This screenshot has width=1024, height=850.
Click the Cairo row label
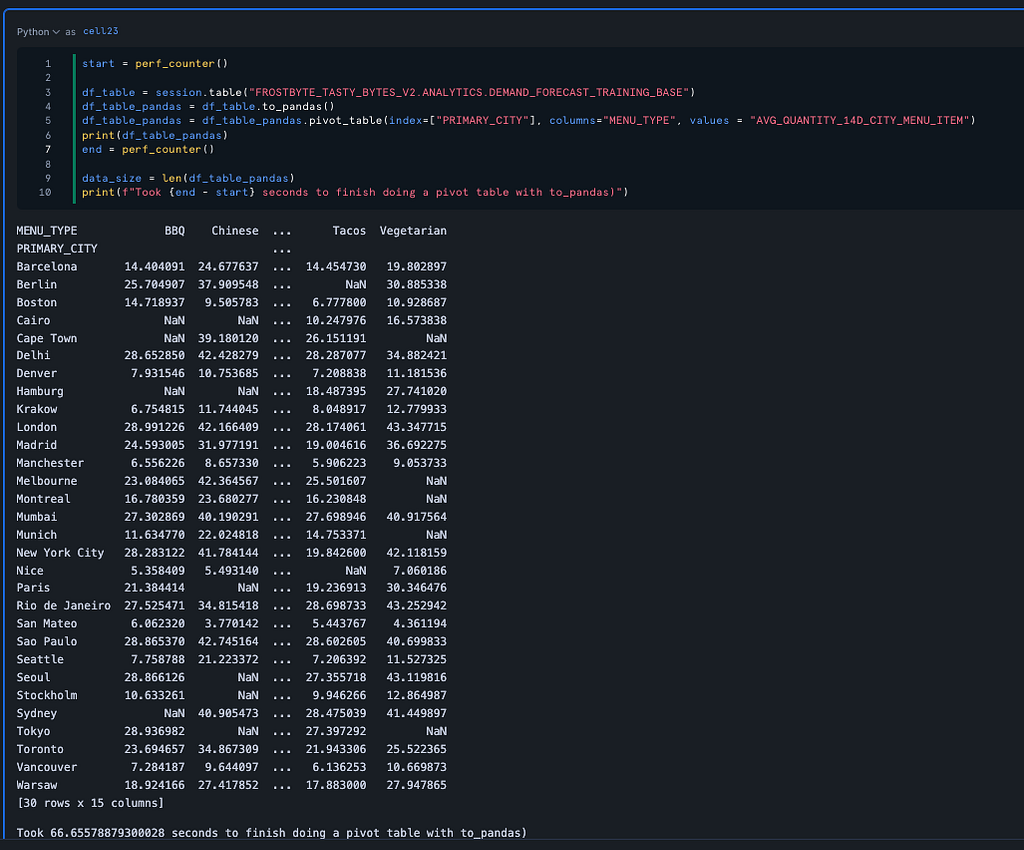[x=33, y=321]
